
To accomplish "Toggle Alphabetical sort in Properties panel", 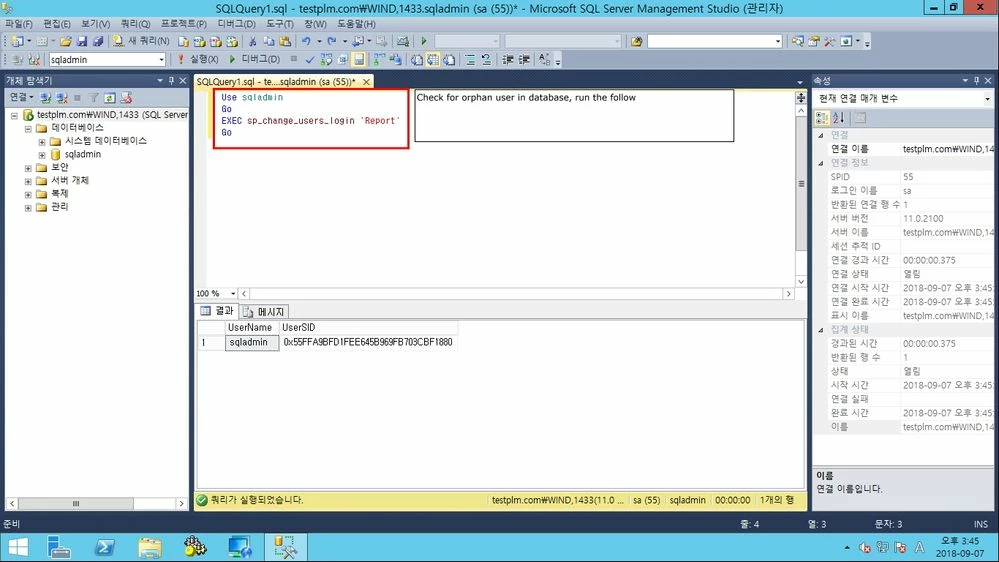I will pyautogui.click(x=838, y=118).
